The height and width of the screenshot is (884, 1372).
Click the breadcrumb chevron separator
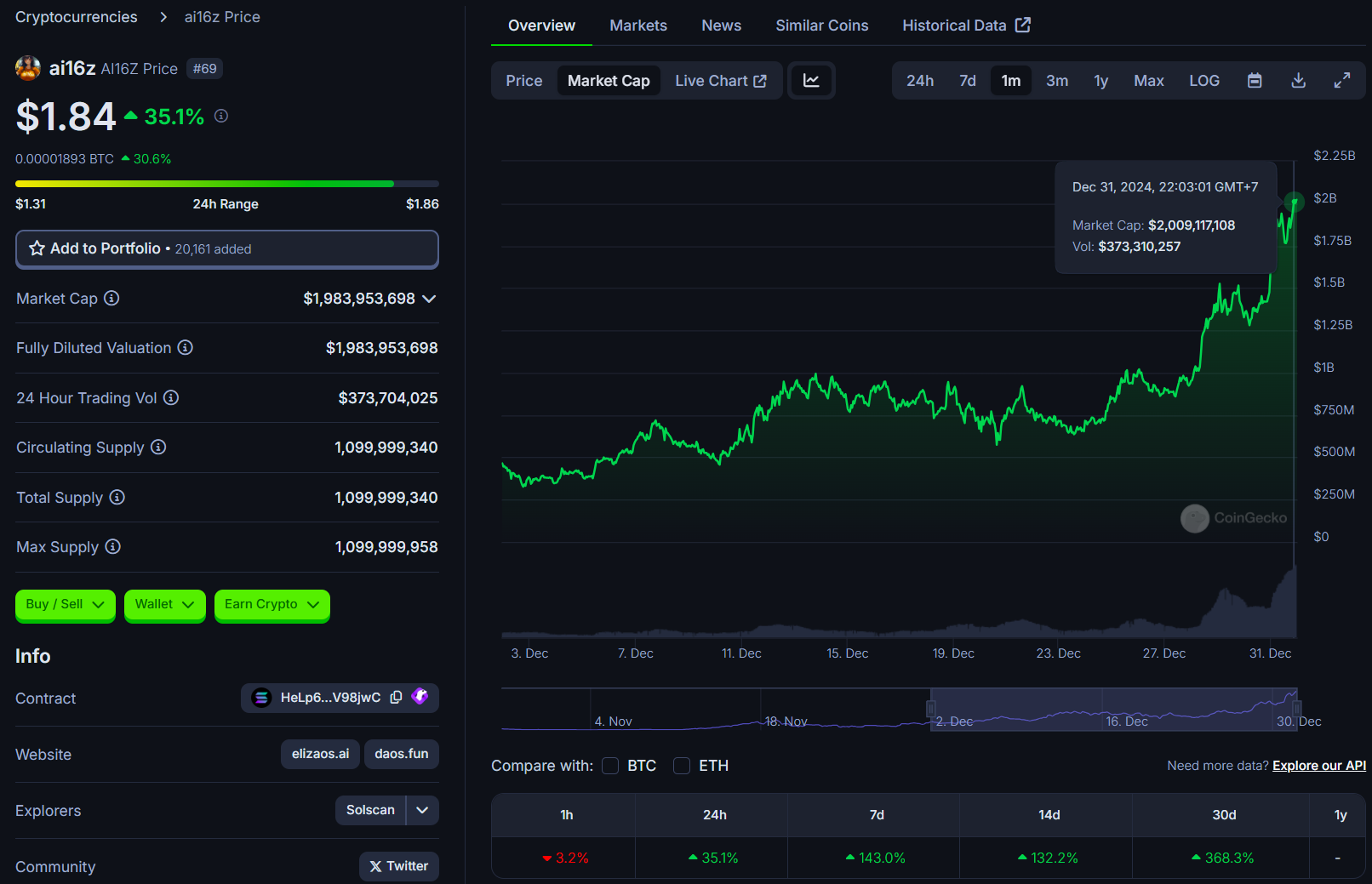tap(163, 17)
